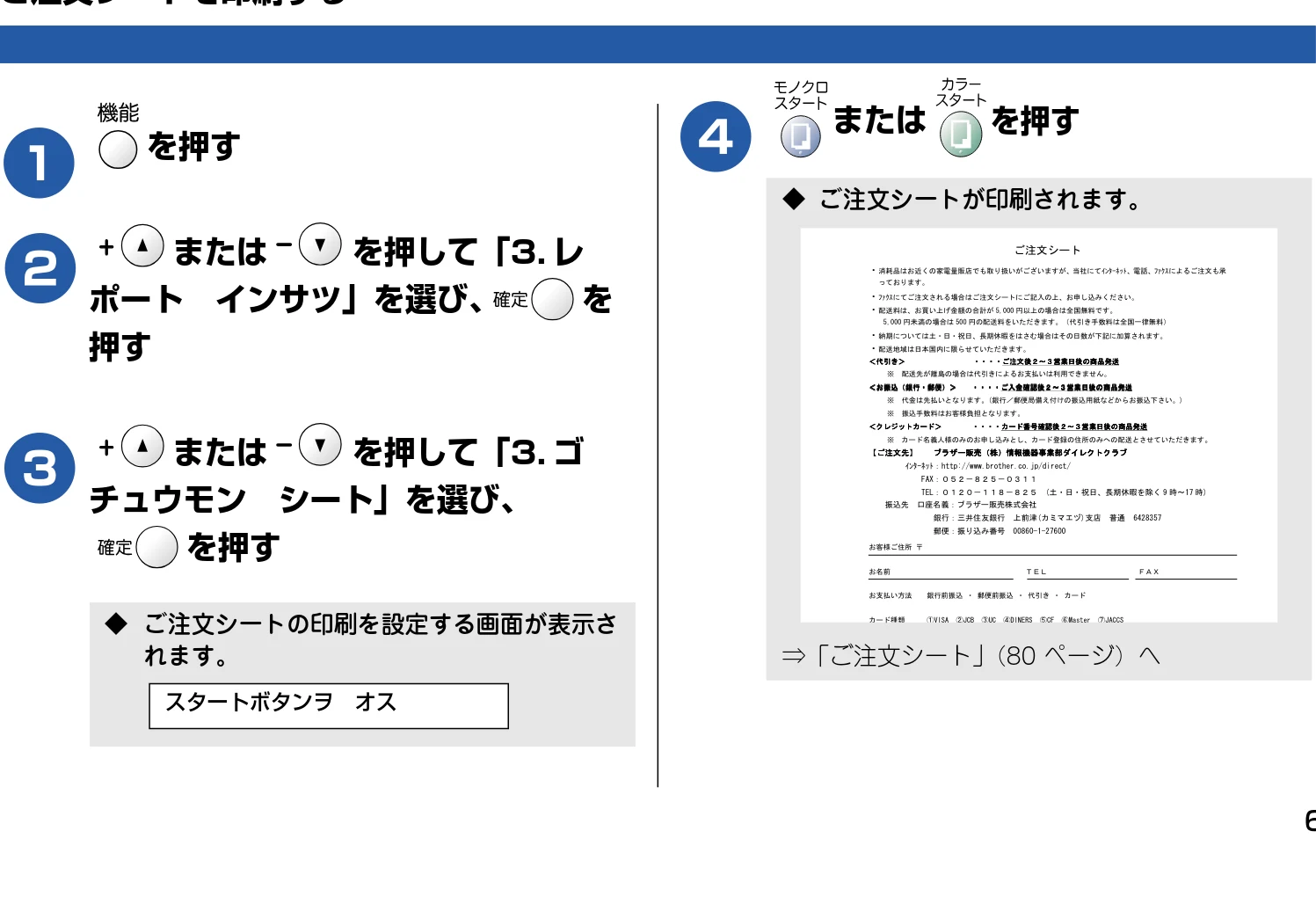Viewport: 1316px width, 904px height.
Task: Click the minus down-arrow button in step 2
Action: [320, 245]
